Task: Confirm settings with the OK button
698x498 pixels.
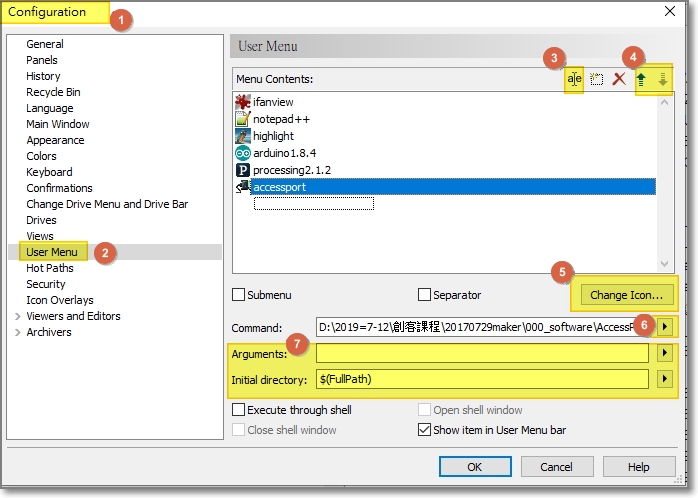Action: 474,467
